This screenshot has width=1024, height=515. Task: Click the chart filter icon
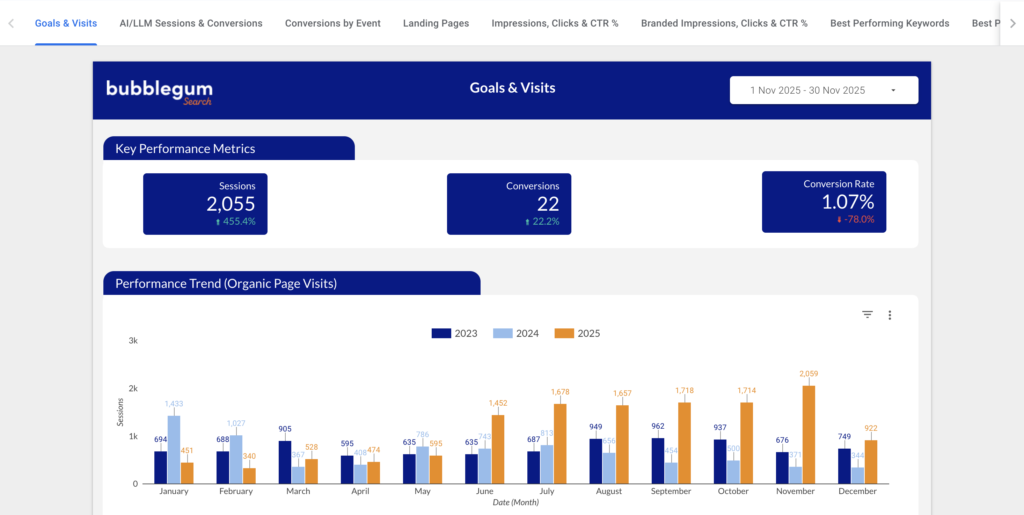click(867, 315)
